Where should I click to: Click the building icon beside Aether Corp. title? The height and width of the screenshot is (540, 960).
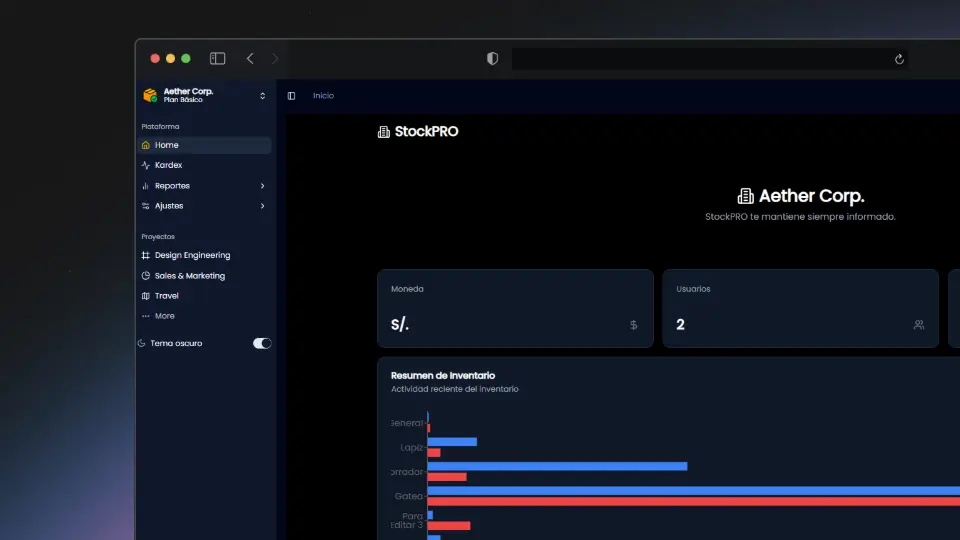tap(746, 196)
